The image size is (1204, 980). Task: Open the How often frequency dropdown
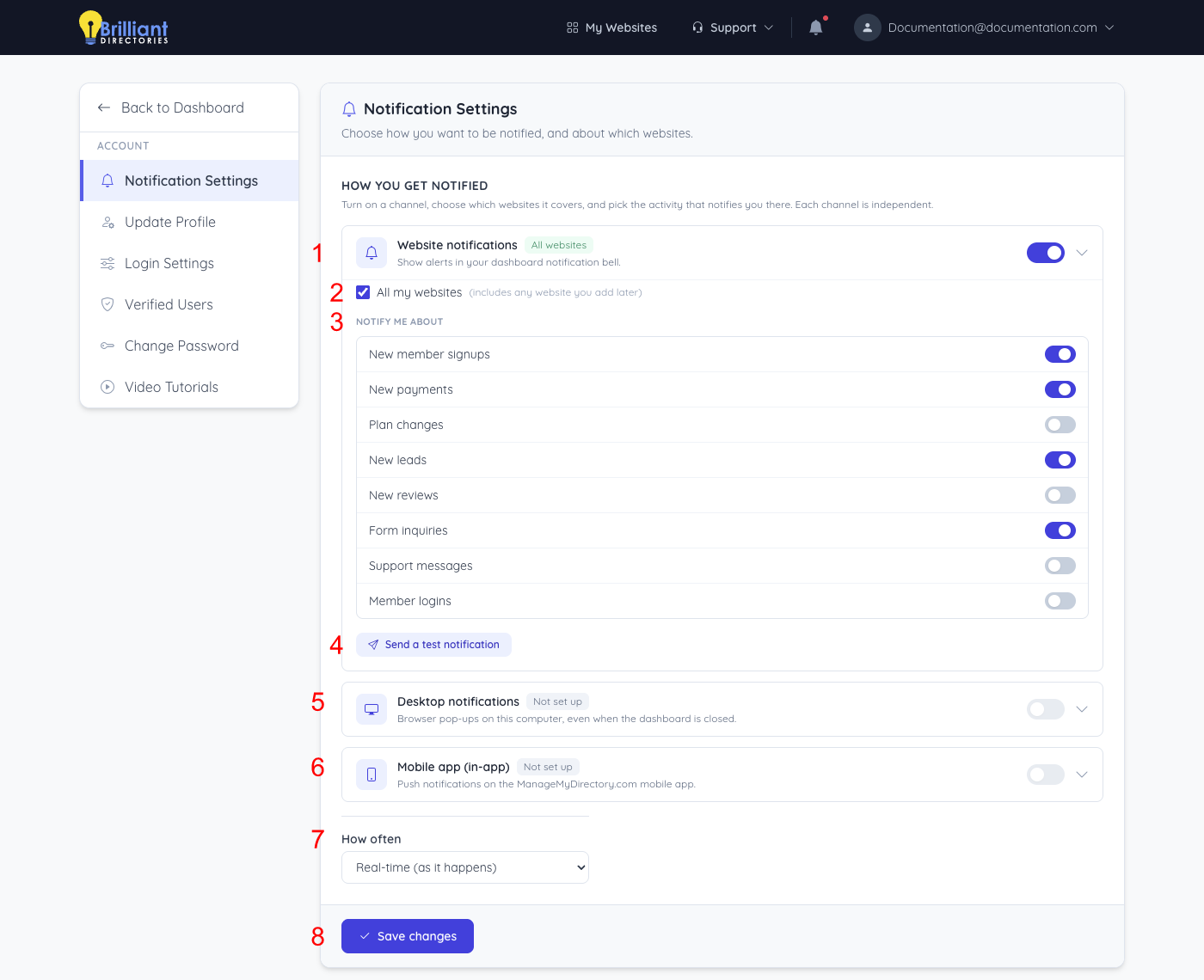[465, 867]
